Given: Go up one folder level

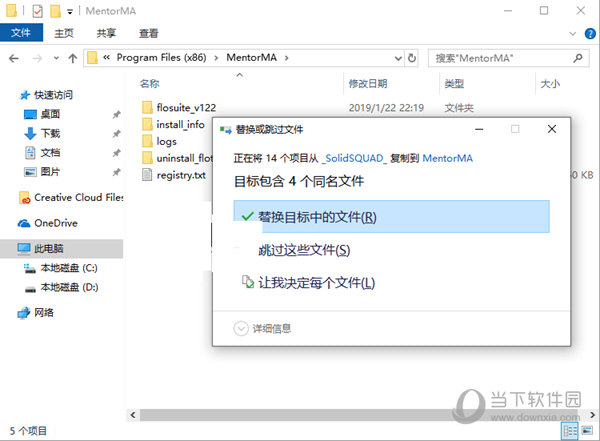Looking at the screenshot, I should pos(73,58).
